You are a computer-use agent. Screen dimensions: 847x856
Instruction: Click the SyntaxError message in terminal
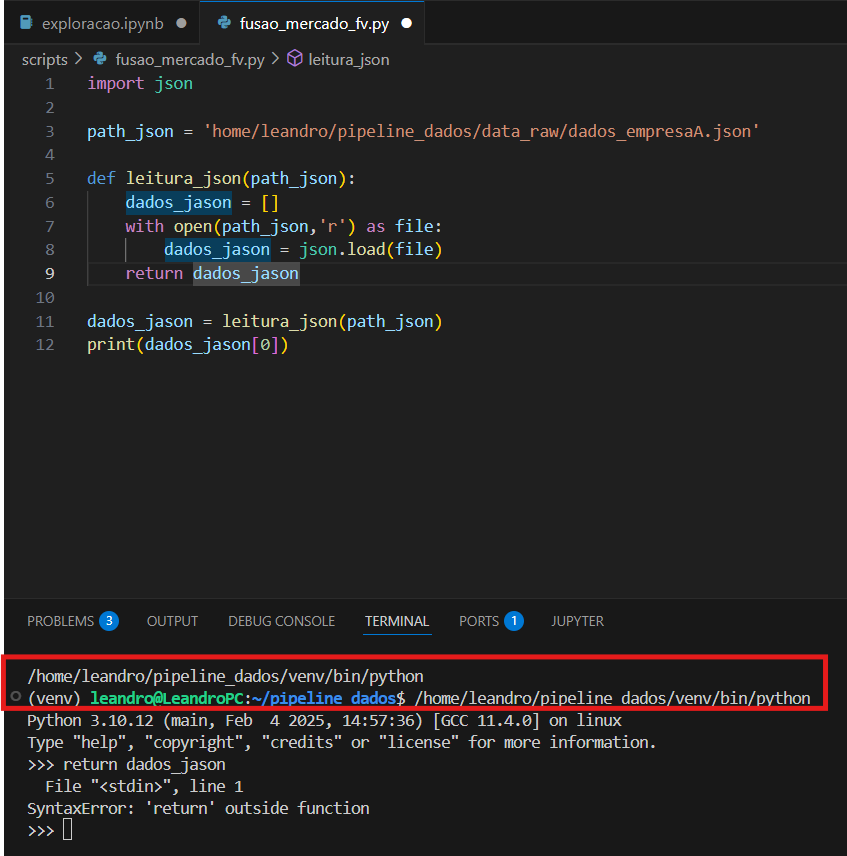click(x=198, y=809)
